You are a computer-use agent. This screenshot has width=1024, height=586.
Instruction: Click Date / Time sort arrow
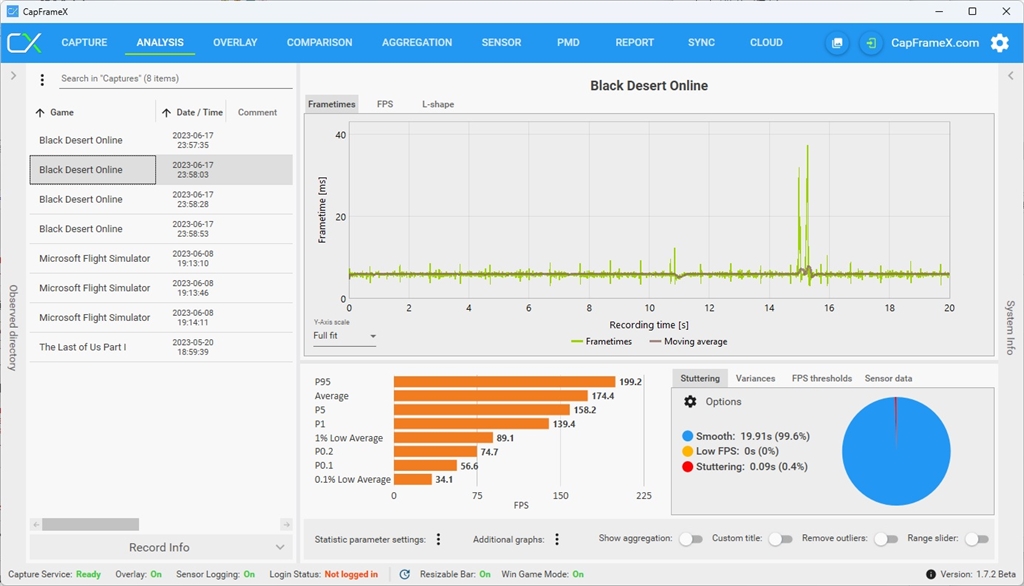[167, 112]
